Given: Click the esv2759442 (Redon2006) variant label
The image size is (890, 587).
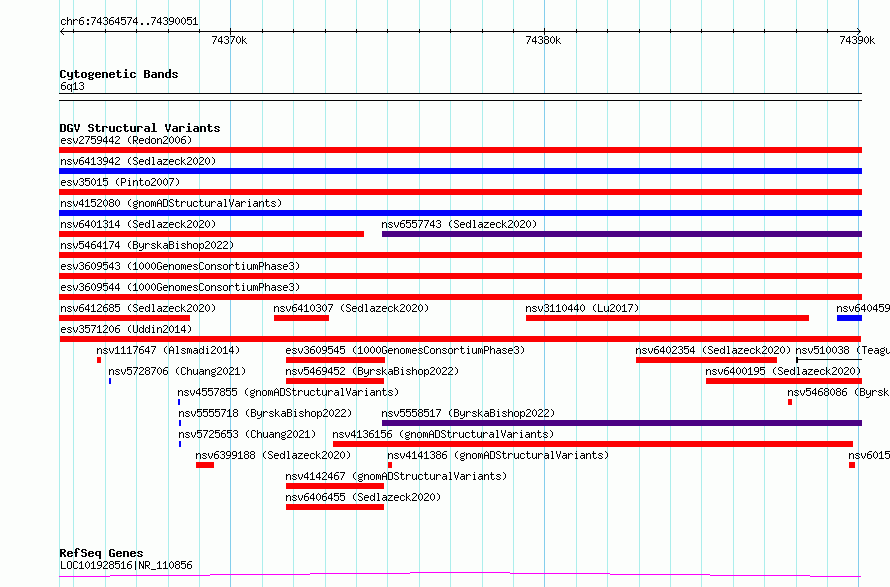Looking at the screenshot, I should (x=126, y=140).
